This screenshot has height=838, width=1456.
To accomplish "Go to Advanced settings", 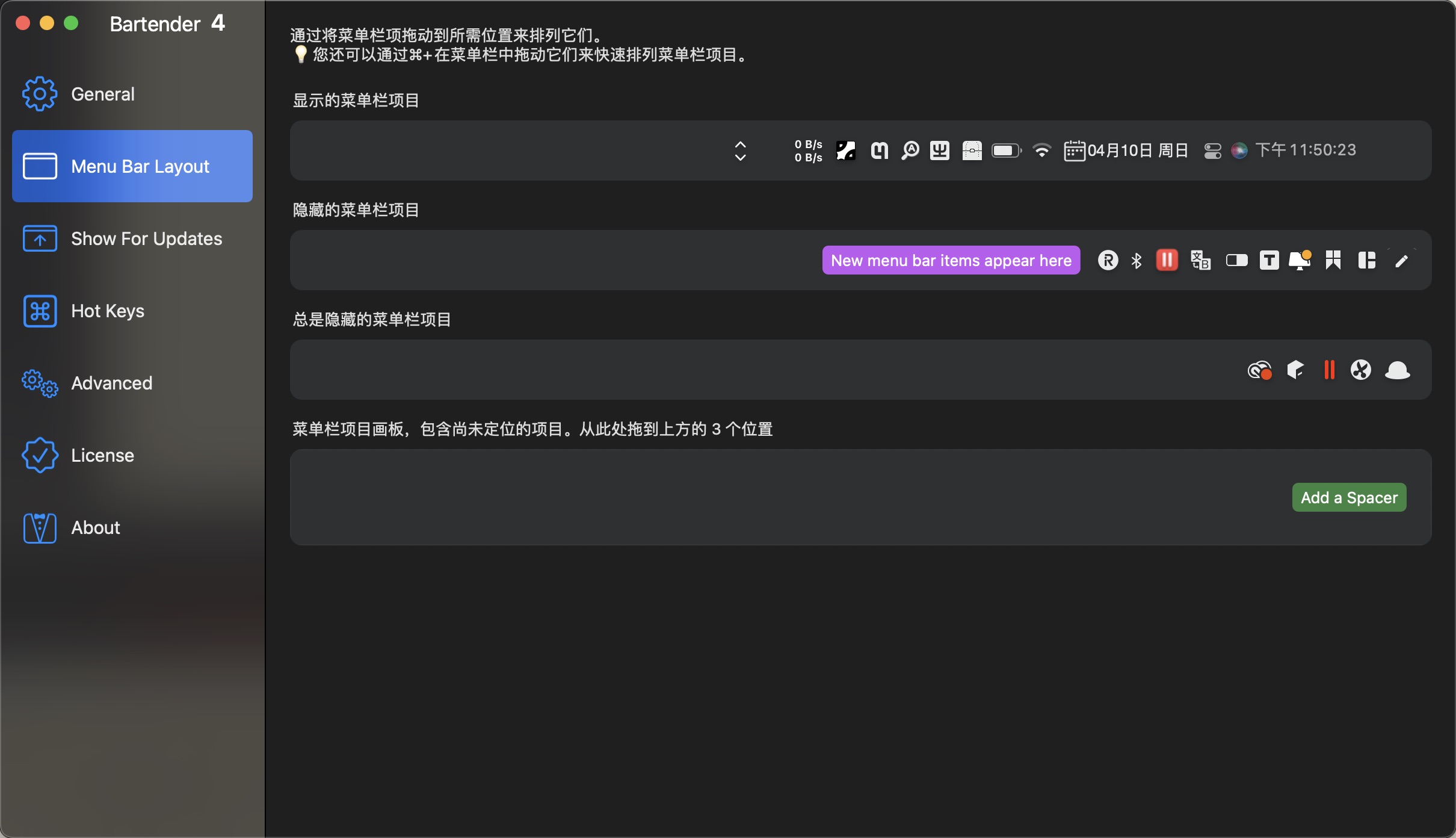I will (x=111, y=383).
